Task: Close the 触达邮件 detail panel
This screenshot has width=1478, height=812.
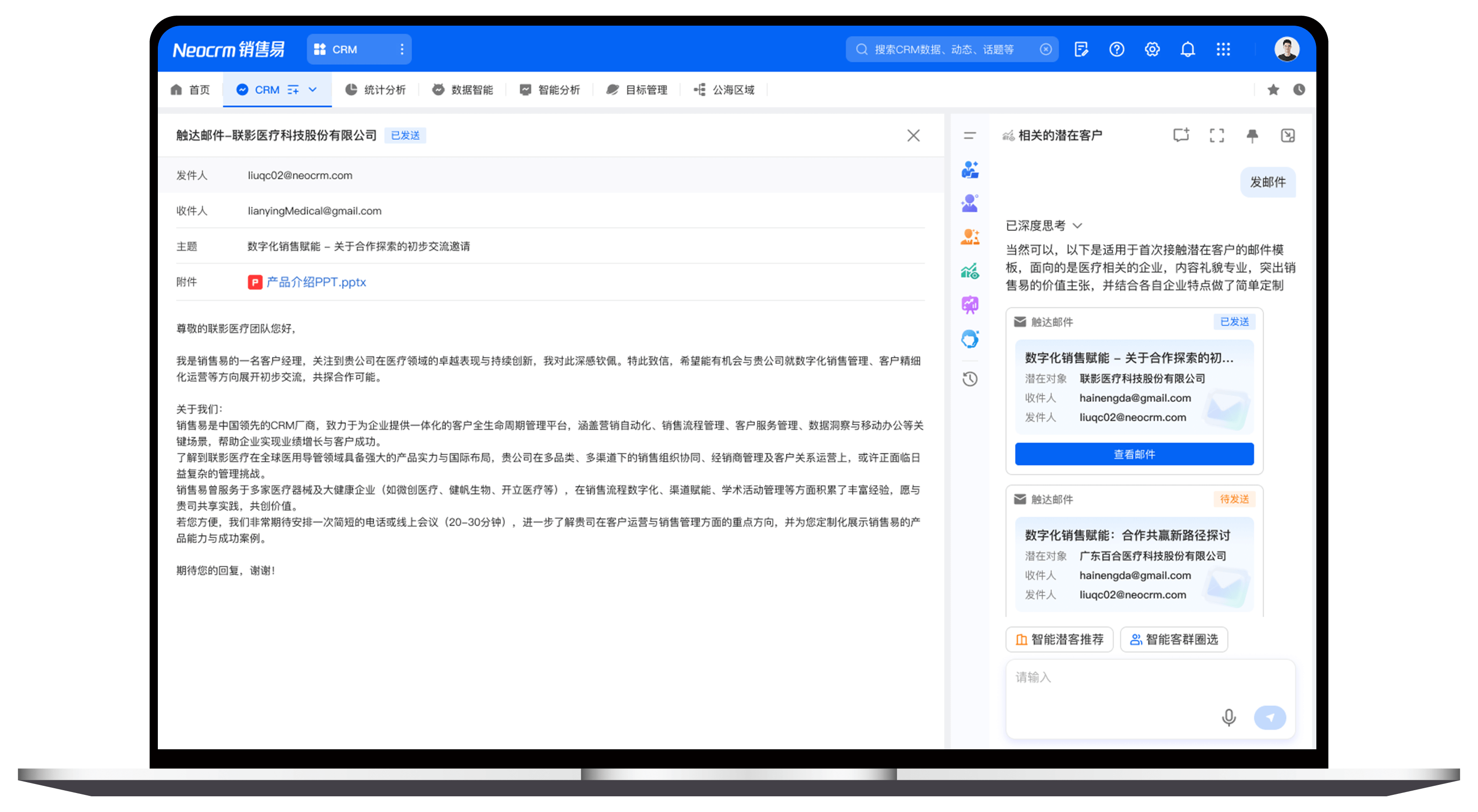Action: click(913, 135)
